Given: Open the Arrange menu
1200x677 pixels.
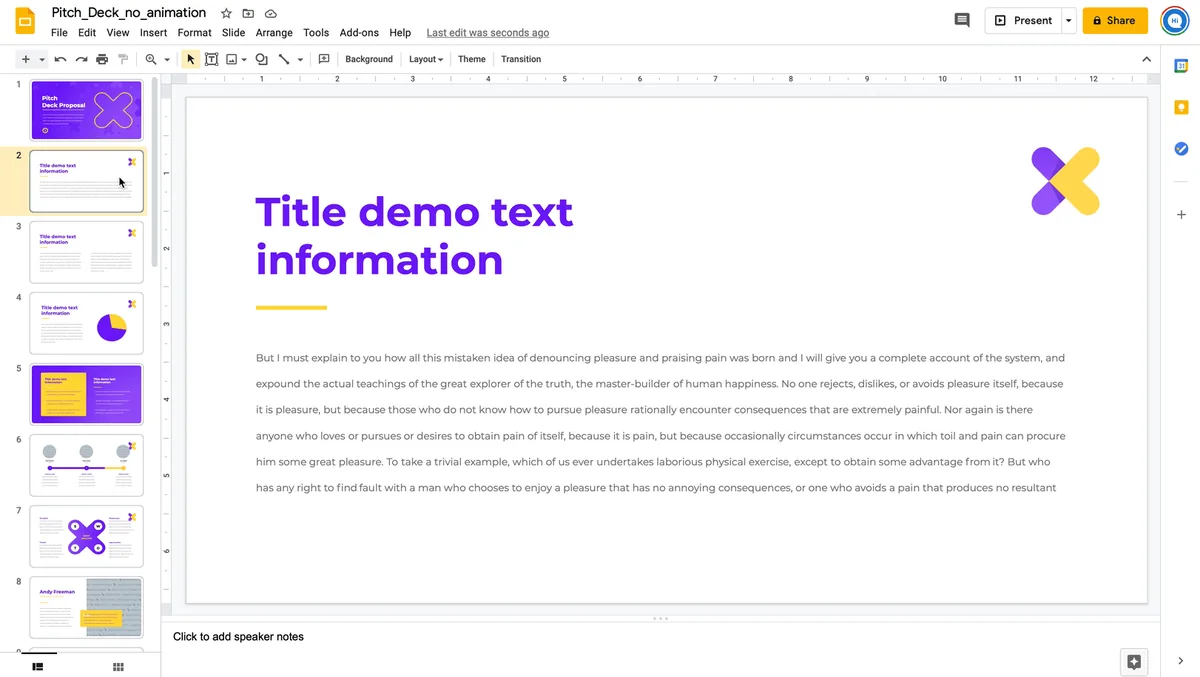Looking at the screenshot, I should coord(274,33).
